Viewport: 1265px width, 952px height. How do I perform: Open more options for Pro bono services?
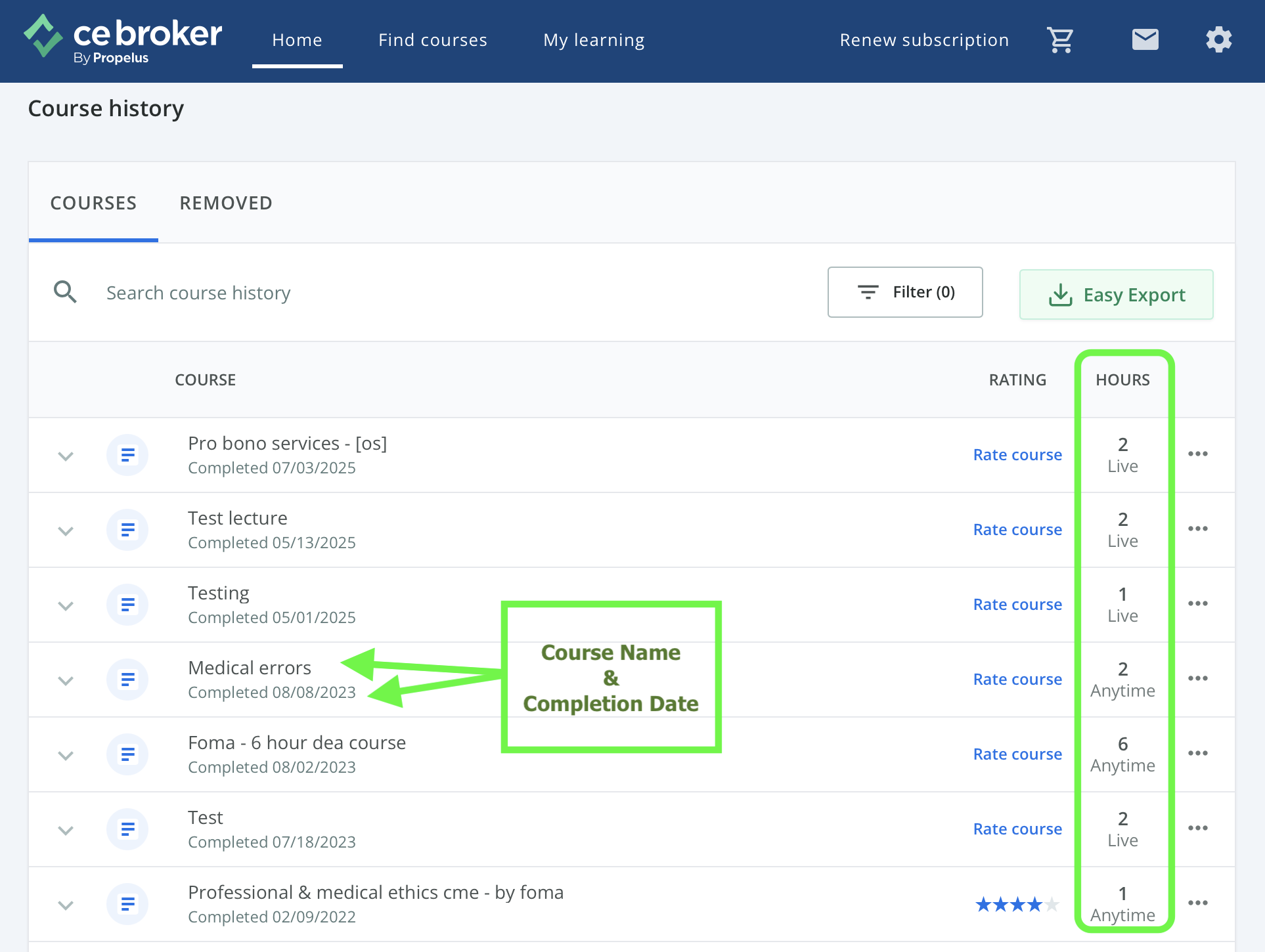click(x=1197, y=454)
